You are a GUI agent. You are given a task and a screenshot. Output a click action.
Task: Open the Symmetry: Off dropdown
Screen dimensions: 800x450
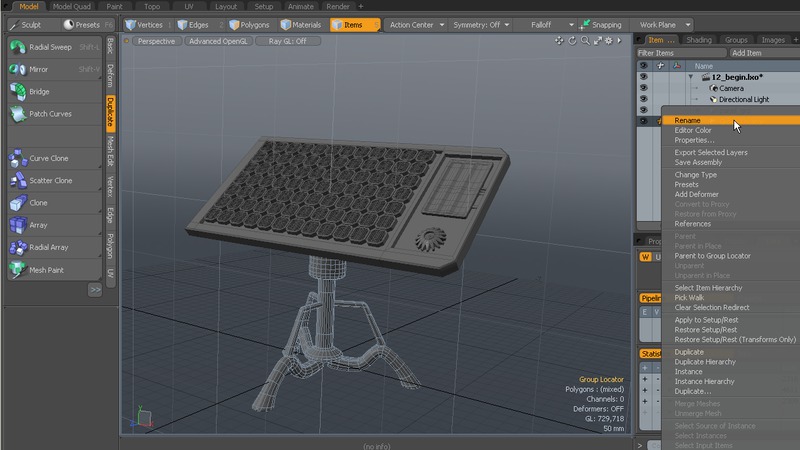pos(481,24)
